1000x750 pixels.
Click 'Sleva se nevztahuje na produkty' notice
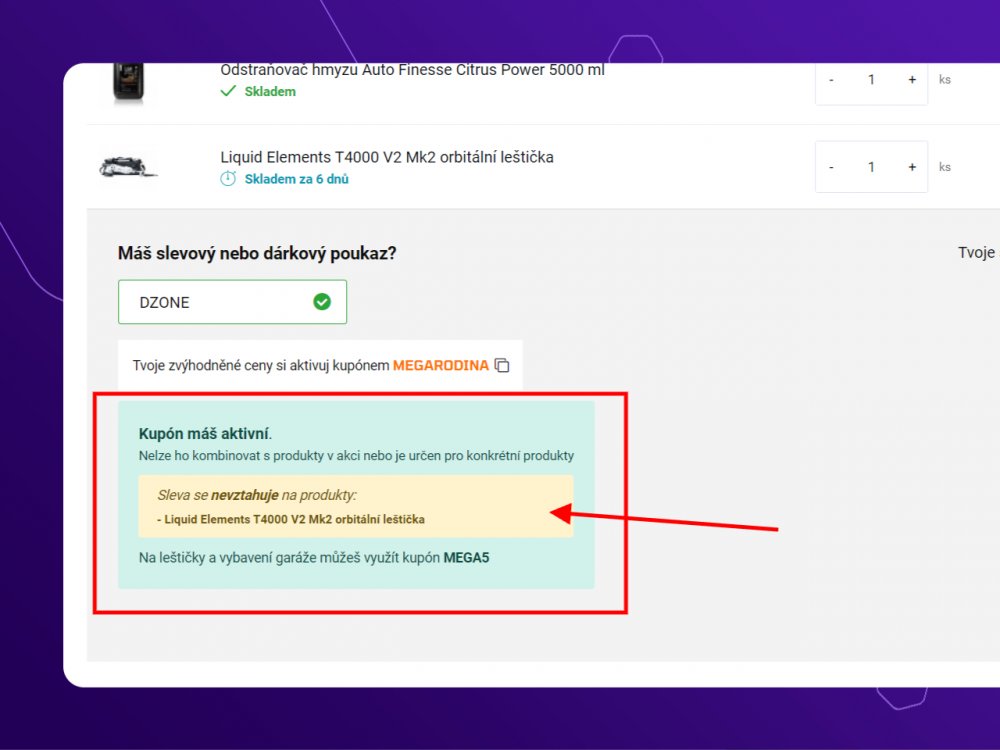coord(257,495)
